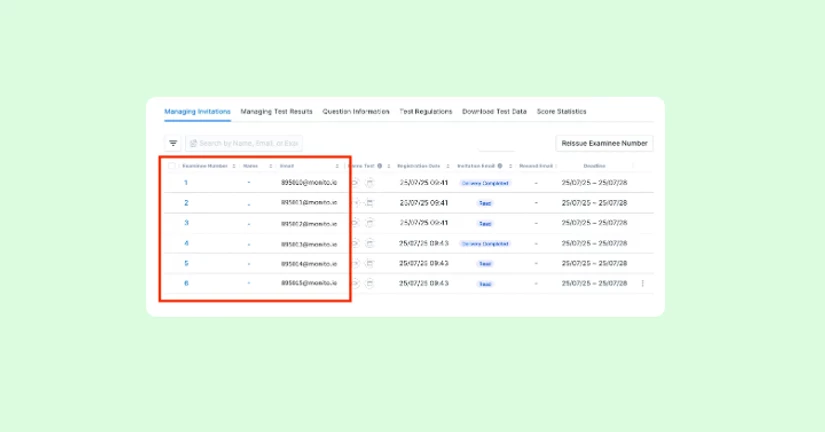Image resolution: width=825 pixels, height=432 pixels.
Task: Click the Invitation Email info icon
Action: coord(500,165)
